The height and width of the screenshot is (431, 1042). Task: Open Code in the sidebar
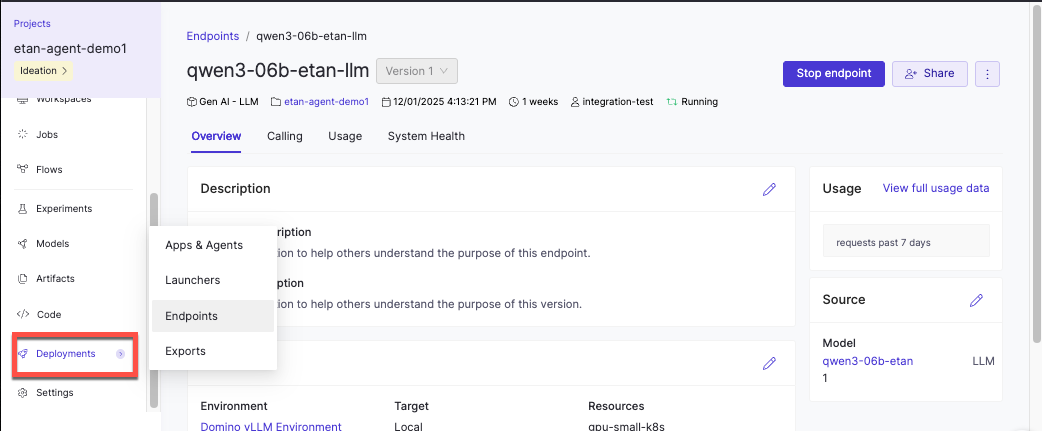tap(49, 314)
